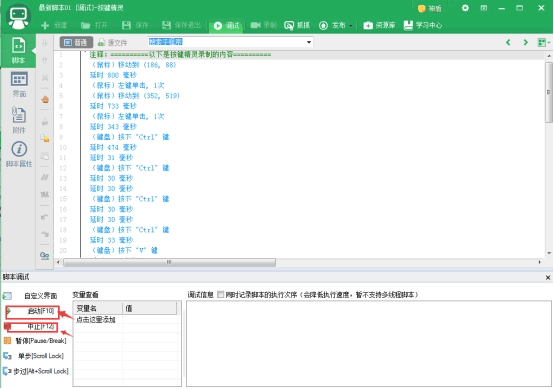
Task: Switch to the 脚本 (Script) sidebar tab
Action: (x=18, y=51)
